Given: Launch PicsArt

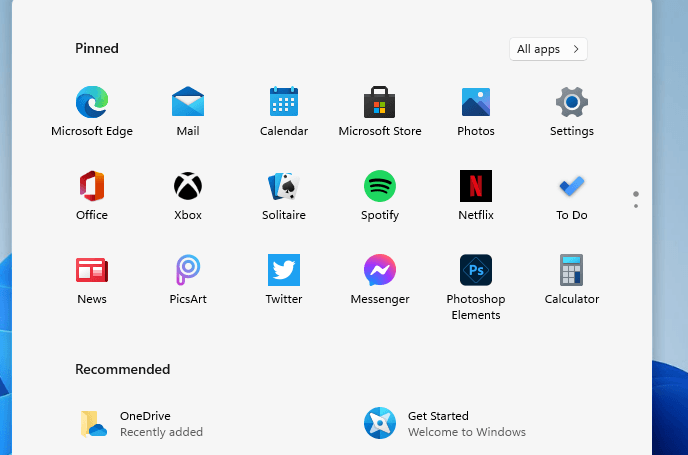Looking at the screenshot, I should tap(188, 280).
